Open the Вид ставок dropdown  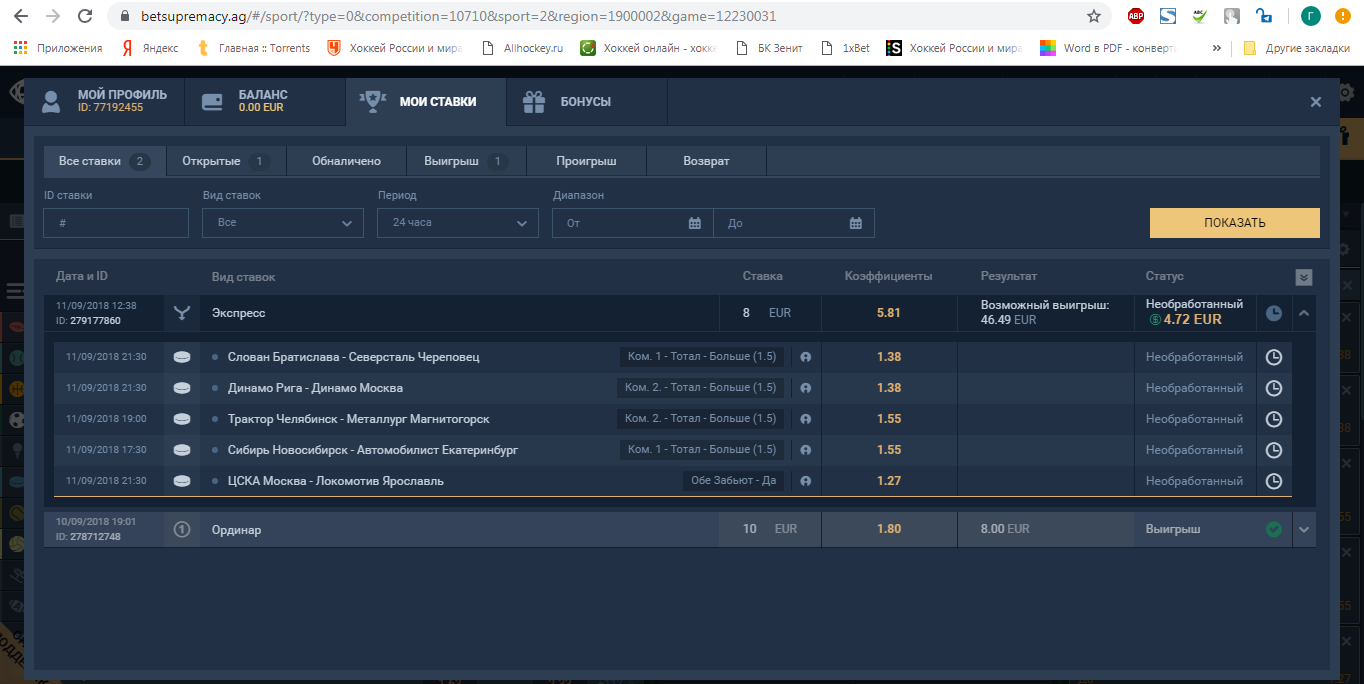283,223
